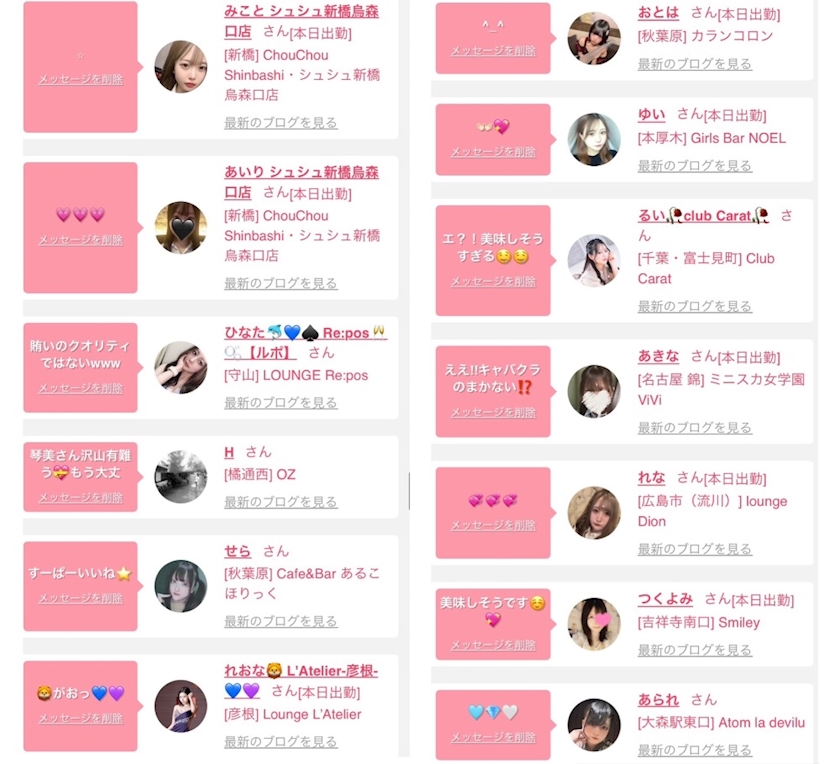840x764 pixels.
Task: View latest blog of れな at lounge Dion
Action: point(695,549)
